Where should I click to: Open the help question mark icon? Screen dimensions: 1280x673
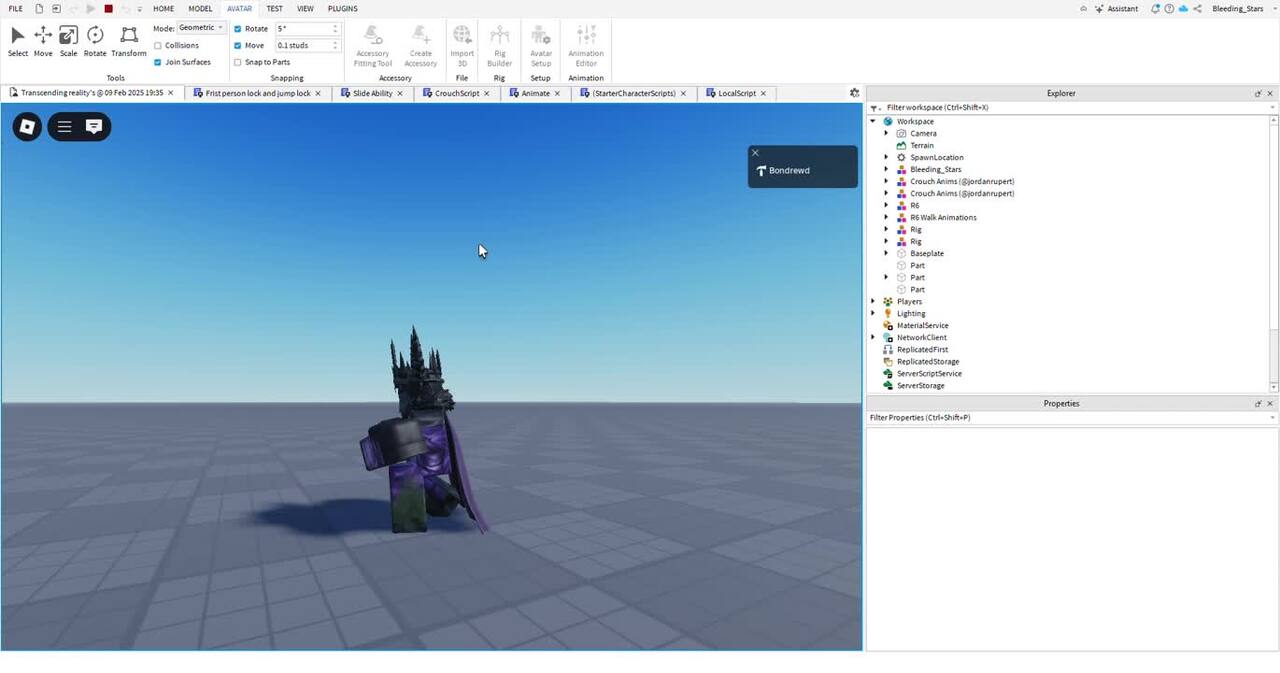1169,9
